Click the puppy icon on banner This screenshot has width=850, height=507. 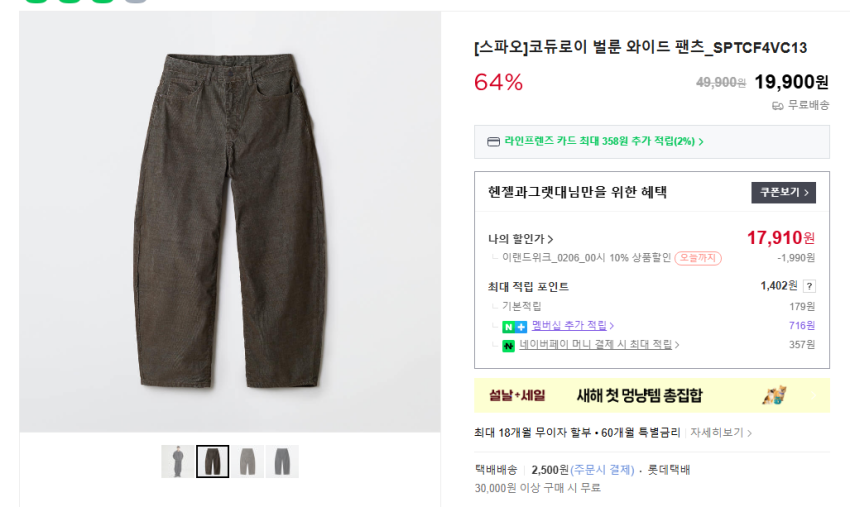point(774,395)
